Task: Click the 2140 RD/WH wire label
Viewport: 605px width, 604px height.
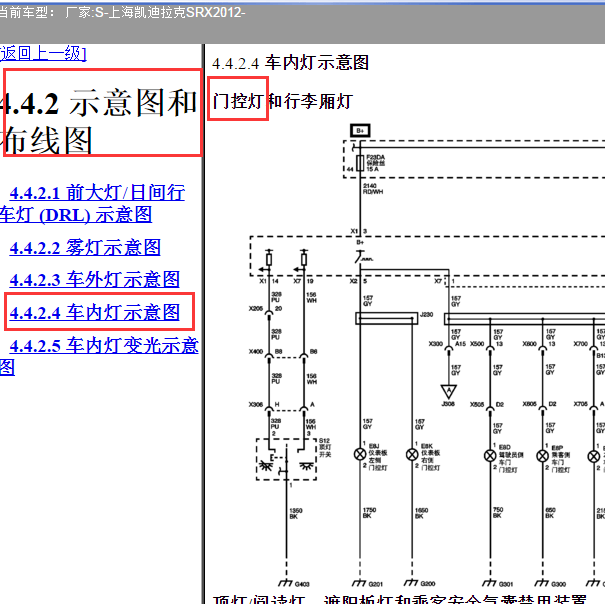Action: click(373, 189)
